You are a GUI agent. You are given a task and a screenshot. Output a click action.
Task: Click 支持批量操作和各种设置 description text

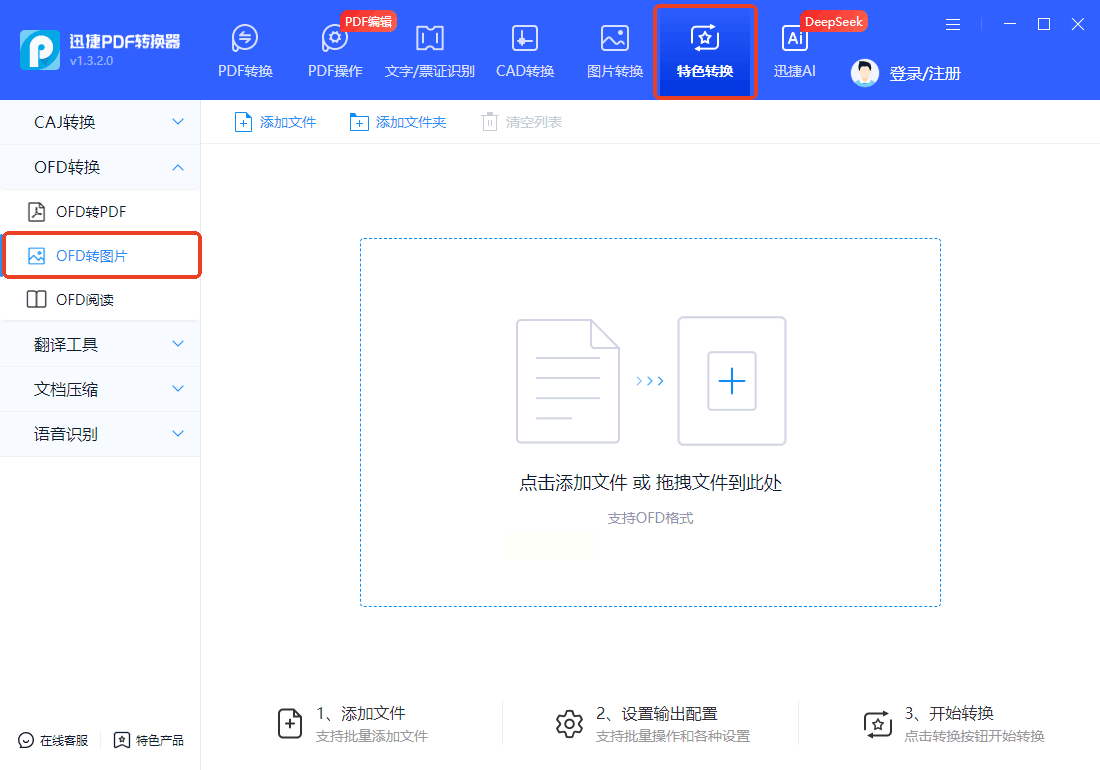[673, 736]
